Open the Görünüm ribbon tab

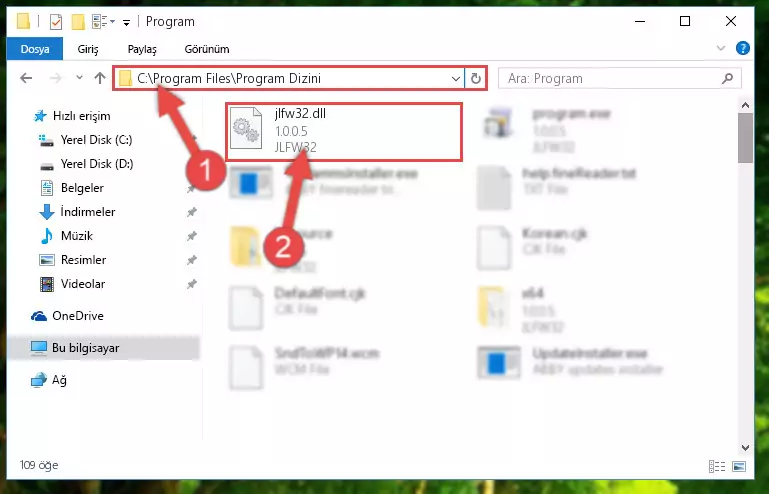pyautogui.click(x=206, y=49)
